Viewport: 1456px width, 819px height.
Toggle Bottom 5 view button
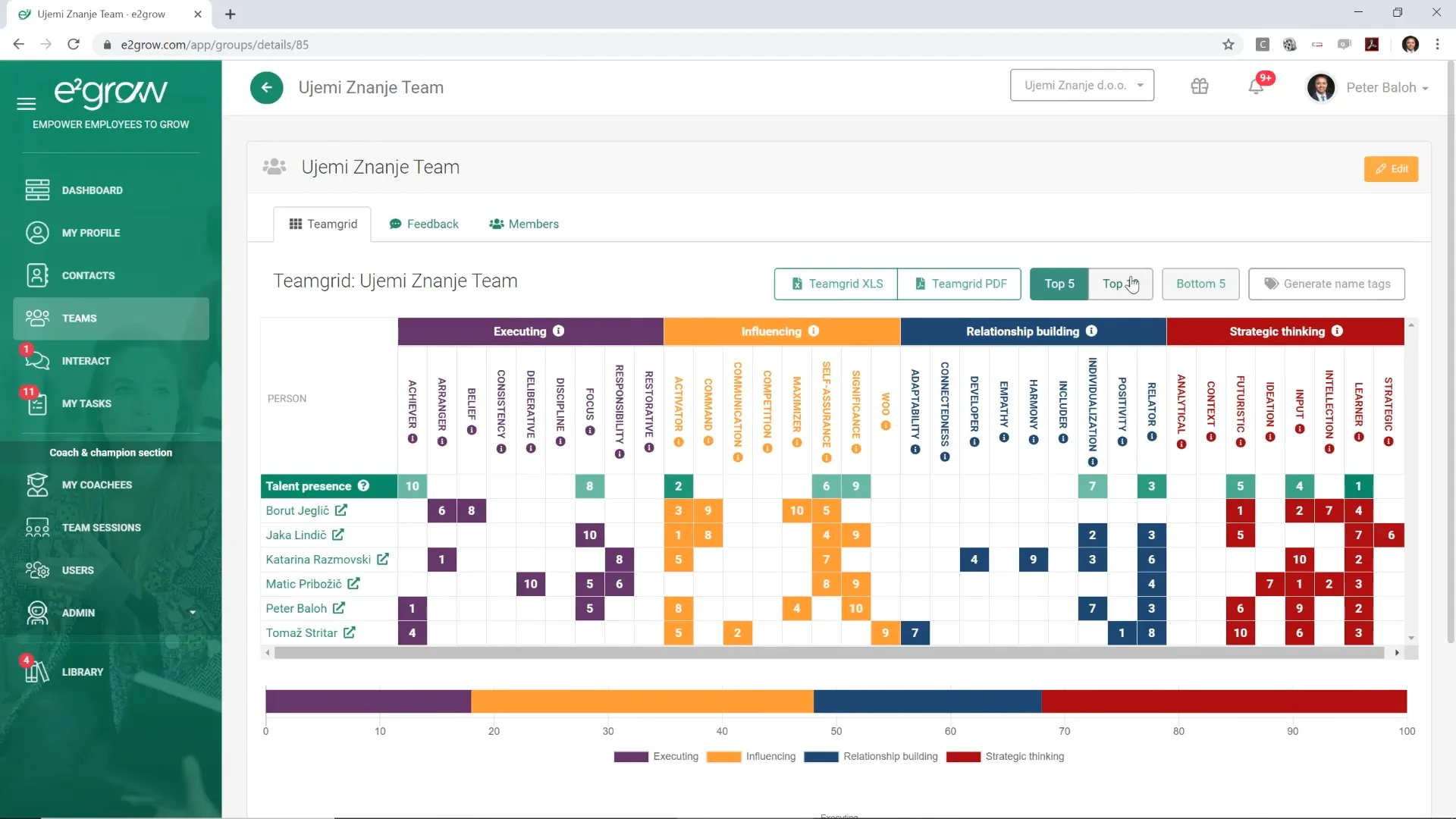pos(1200,284)
